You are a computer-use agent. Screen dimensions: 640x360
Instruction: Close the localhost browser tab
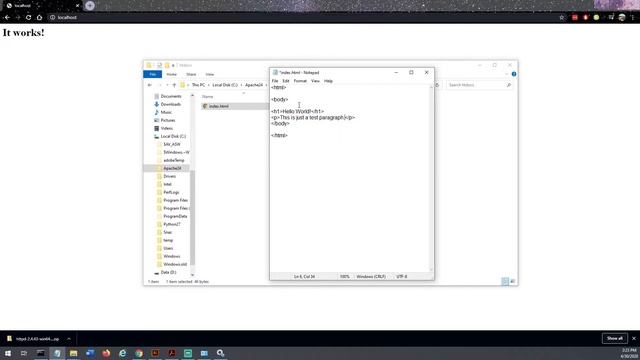tap(77, 6)
